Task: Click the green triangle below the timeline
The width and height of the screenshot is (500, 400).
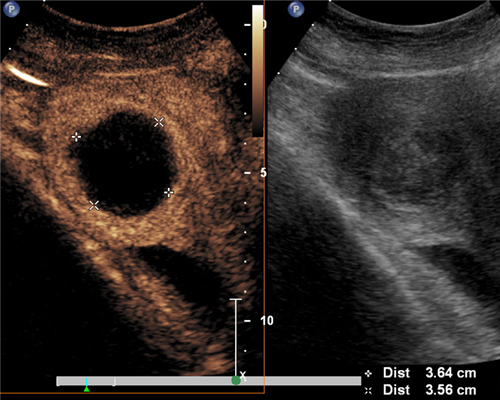Action: coord(87,389)
